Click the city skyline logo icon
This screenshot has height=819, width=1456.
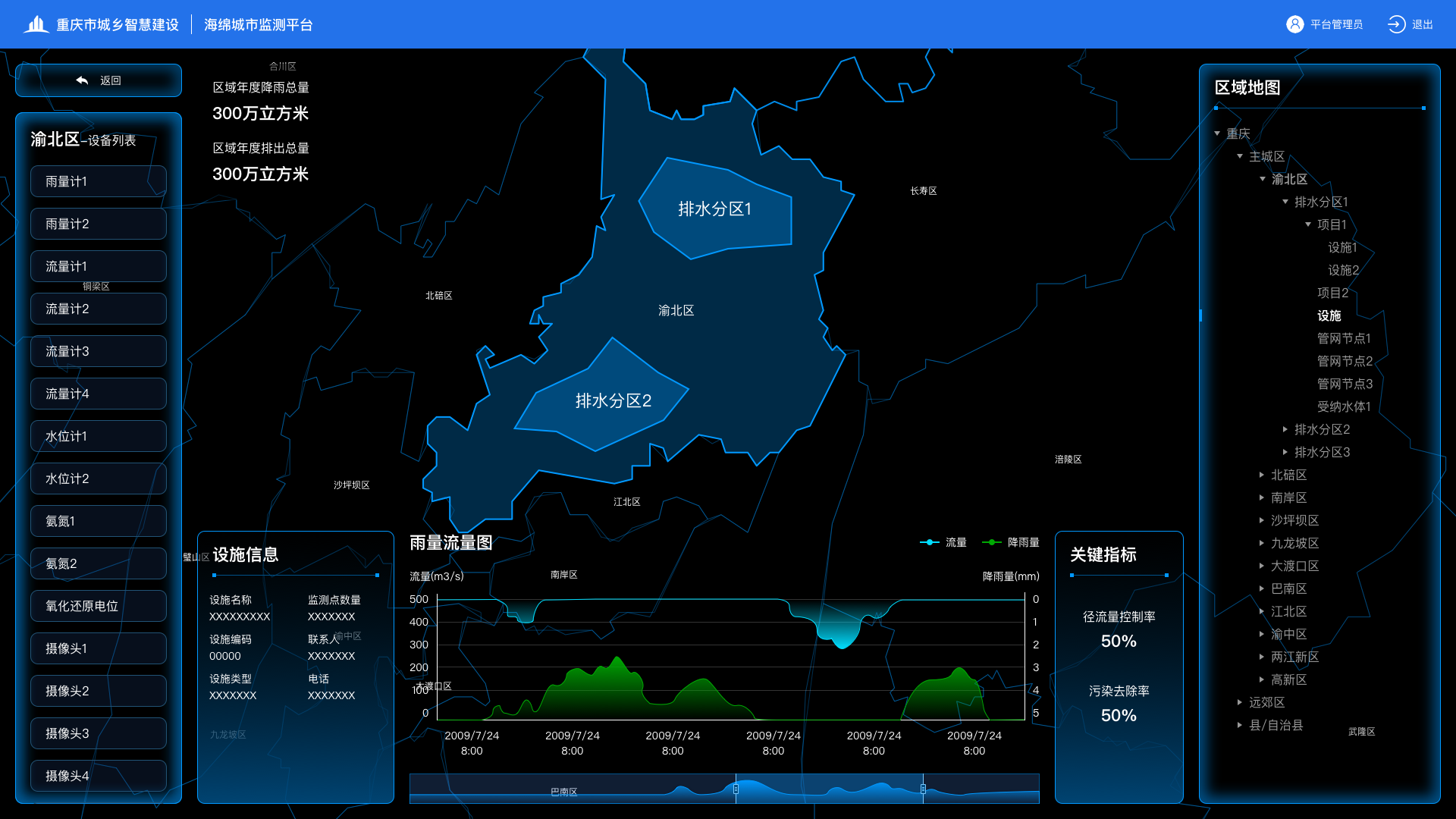pyautogui.click(x=36, y=24)
